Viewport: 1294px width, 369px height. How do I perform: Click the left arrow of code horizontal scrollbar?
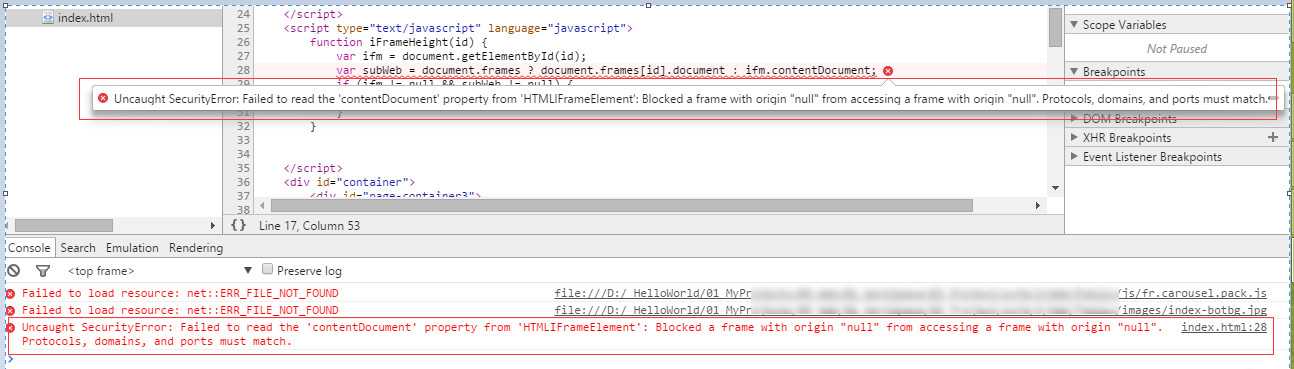pyautogui.click(x=263, y=205)
